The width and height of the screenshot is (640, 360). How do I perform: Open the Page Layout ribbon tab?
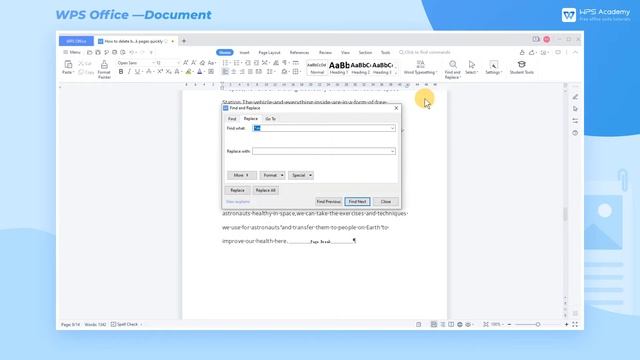[269, 52]
